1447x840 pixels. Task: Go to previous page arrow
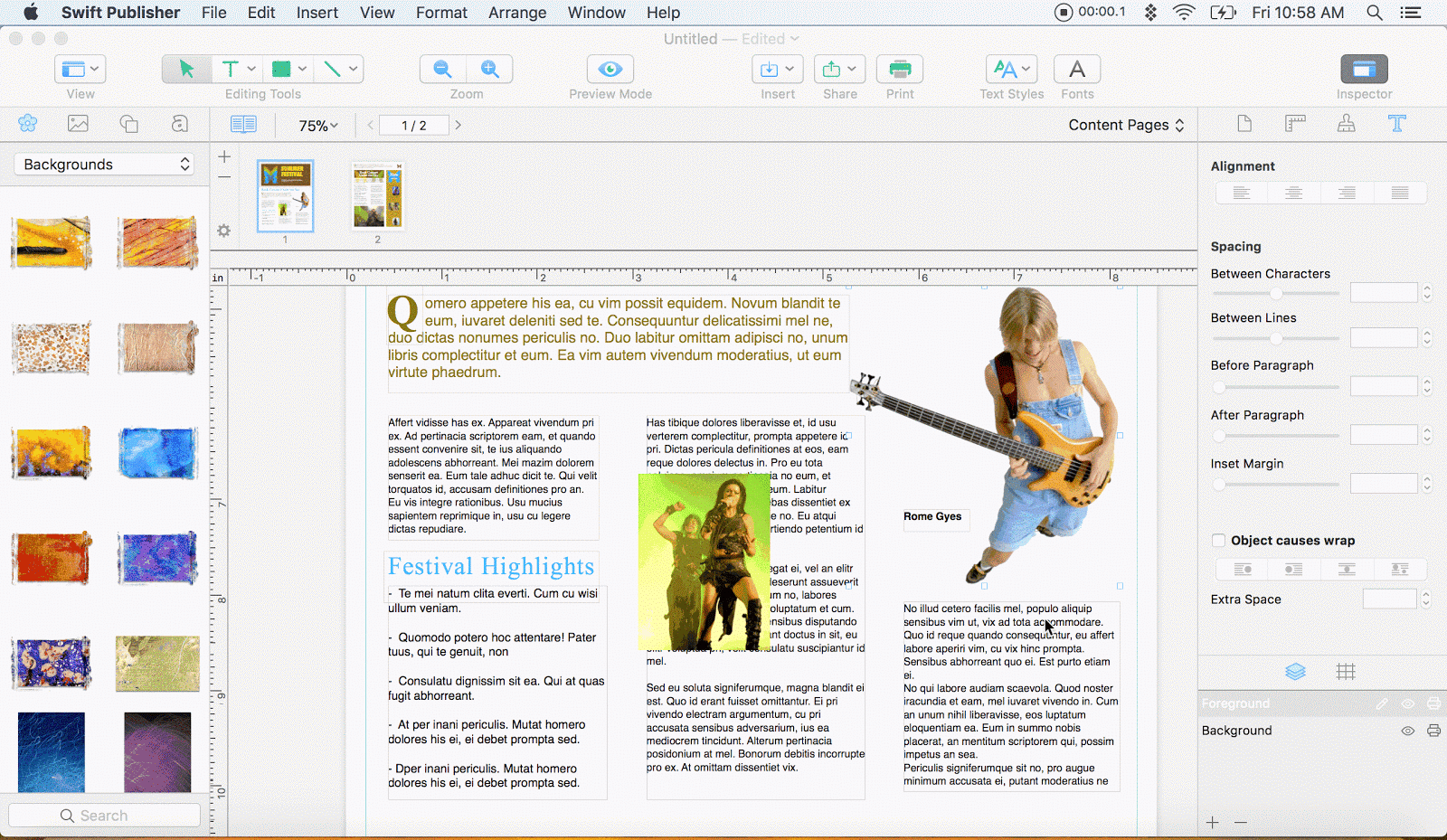click(x=371, y=125)
